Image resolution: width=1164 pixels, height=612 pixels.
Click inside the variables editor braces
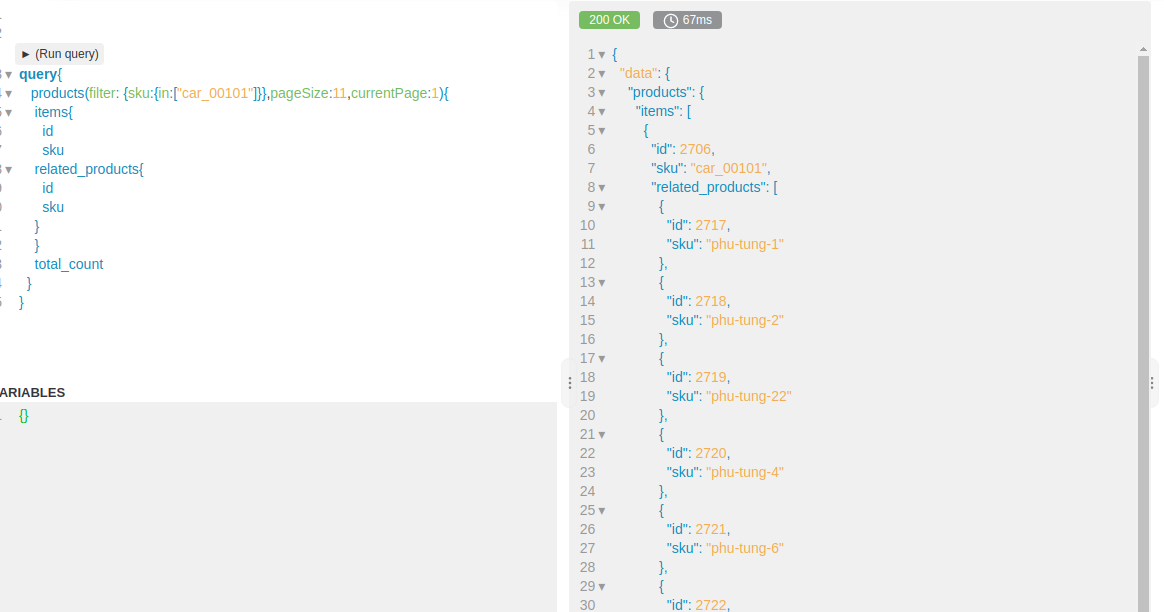click(x=23, y=415)
